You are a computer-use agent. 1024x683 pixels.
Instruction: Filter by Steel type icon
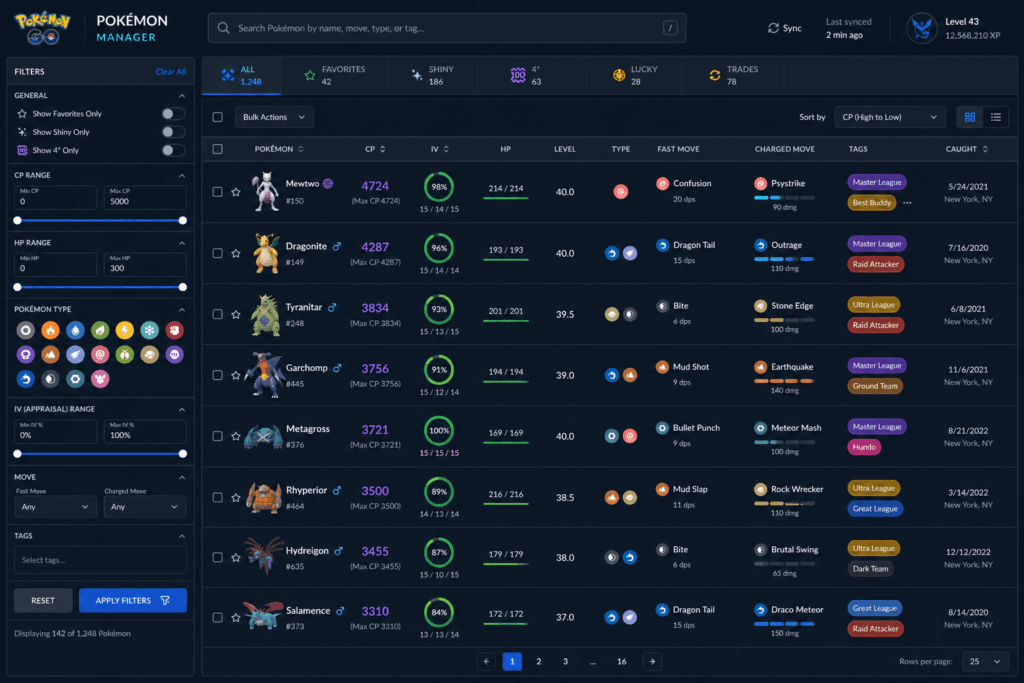pyautogui.click(x=75, y=379)
